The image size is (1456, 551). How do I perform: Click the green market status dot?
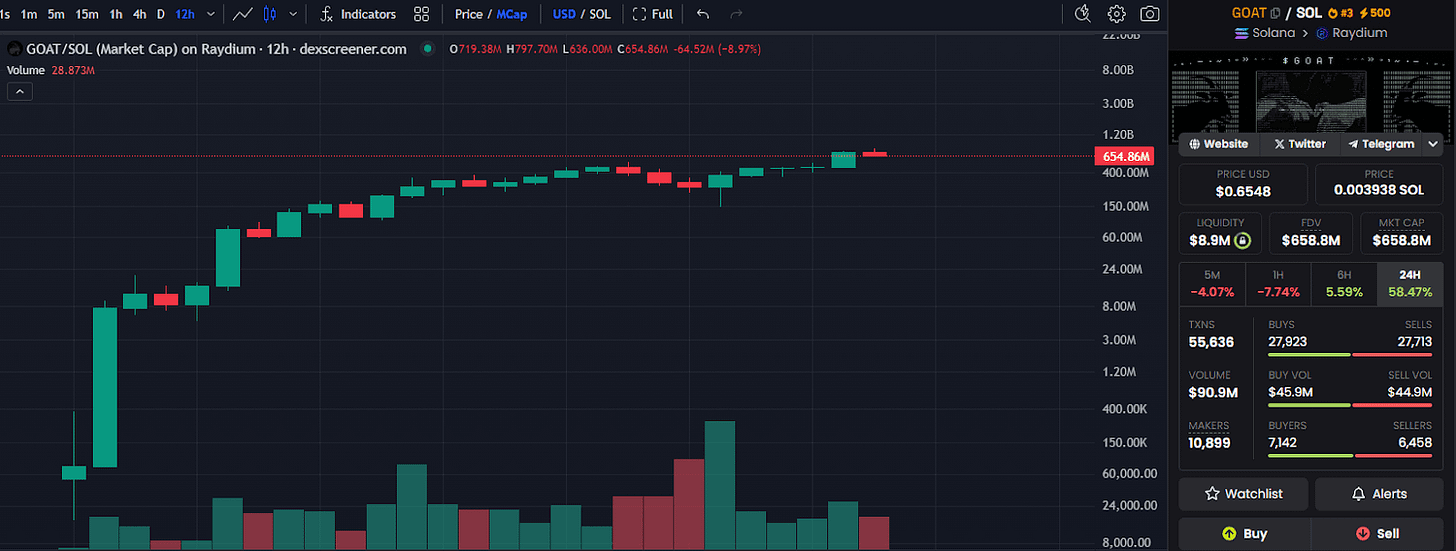(428, 48)
